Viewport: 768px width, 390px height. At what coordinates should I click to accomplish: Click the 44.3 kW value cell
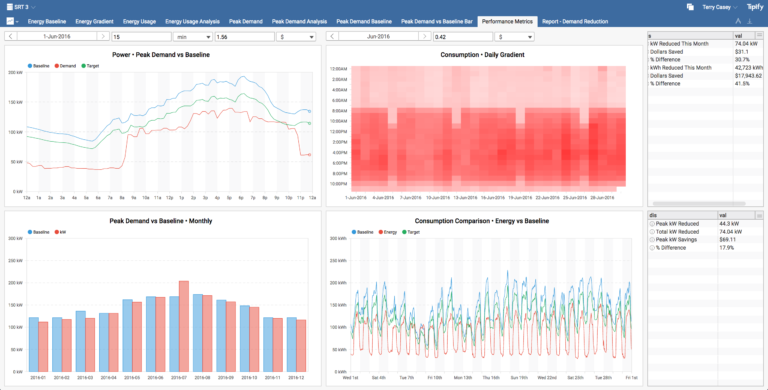pos(741,224)
